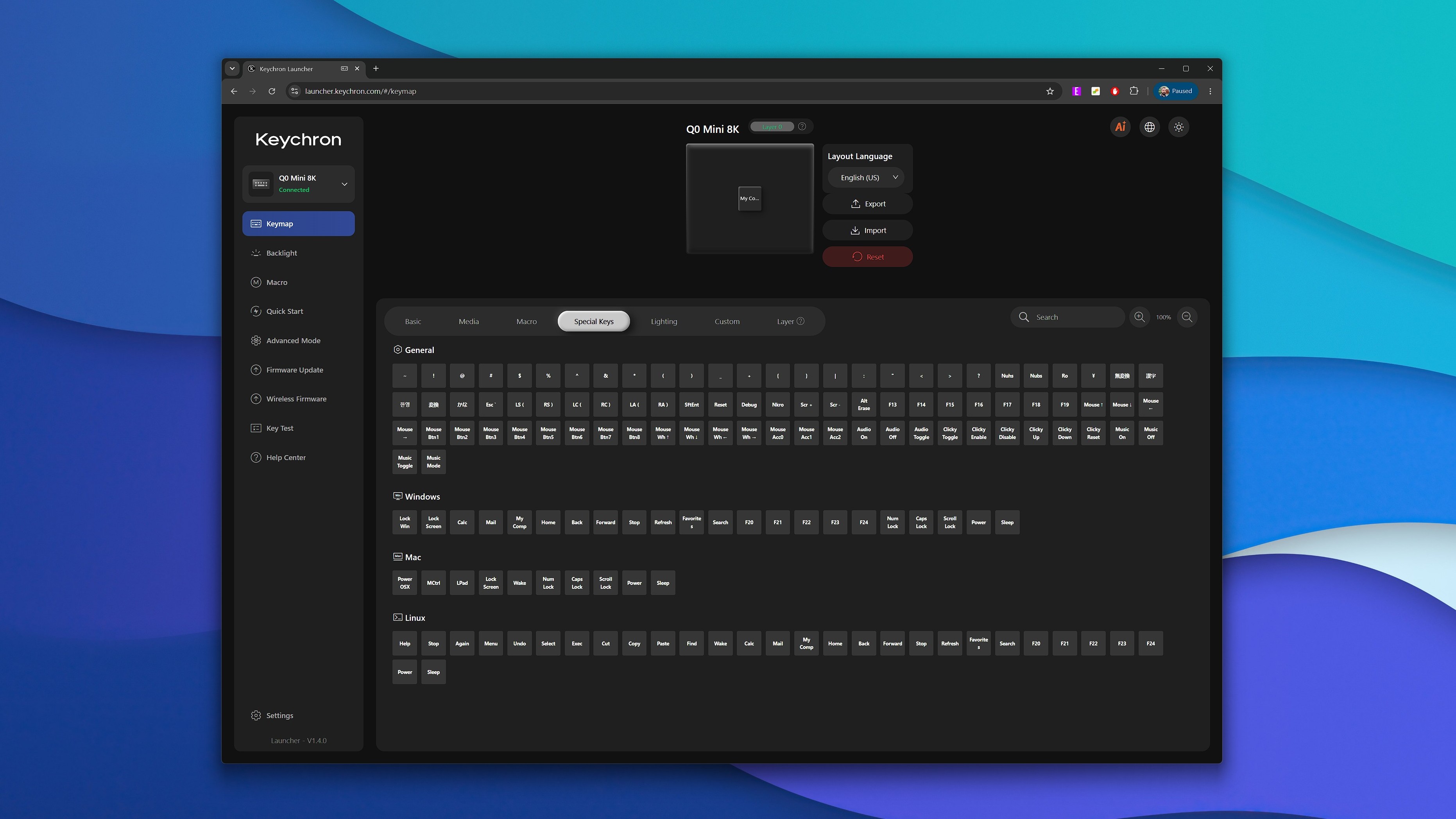
Task: Pick the Power OSX keycode under Mac
Action: pos(405,583)
